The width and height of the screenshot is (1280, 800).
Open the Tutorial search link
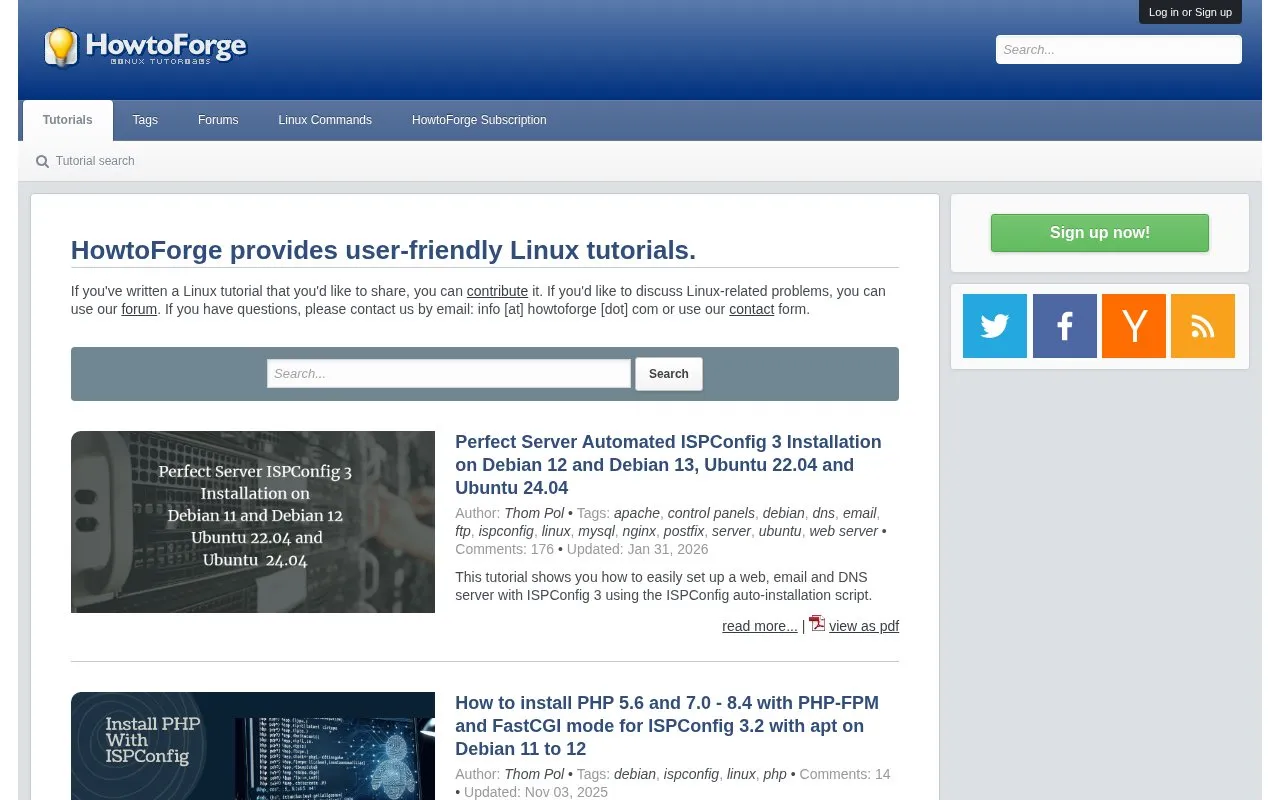click(x=95, y=161)
